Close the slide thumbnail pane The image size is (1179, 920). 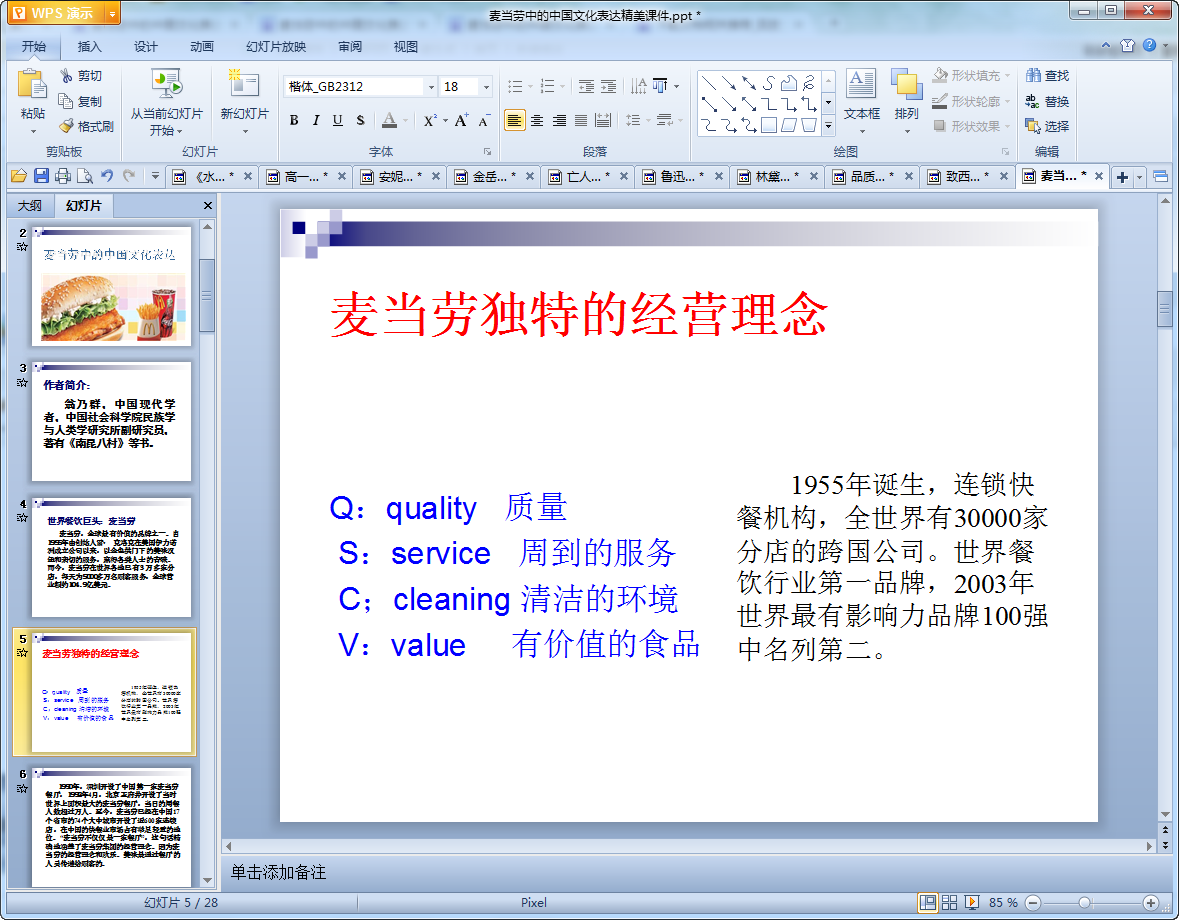(208, 205)
